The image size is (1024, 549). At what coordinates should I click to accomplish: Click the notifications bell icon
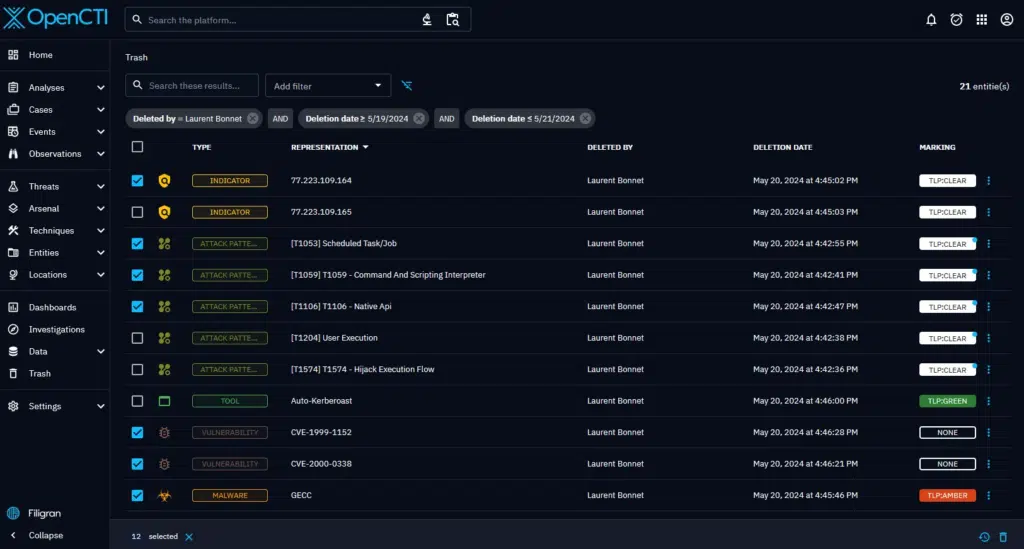[932, 19]
